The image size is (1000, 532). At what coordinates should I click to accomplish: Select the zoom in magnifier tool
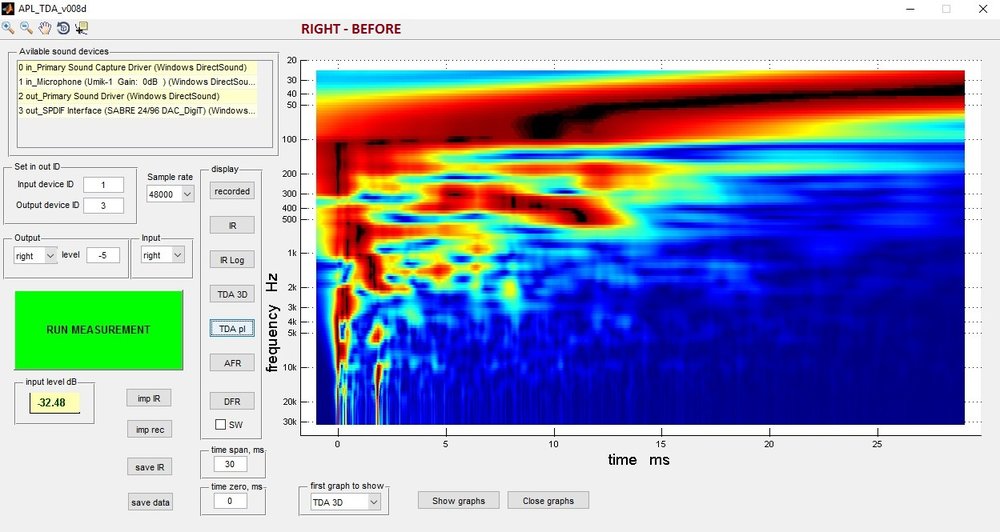tap(8, 27)
